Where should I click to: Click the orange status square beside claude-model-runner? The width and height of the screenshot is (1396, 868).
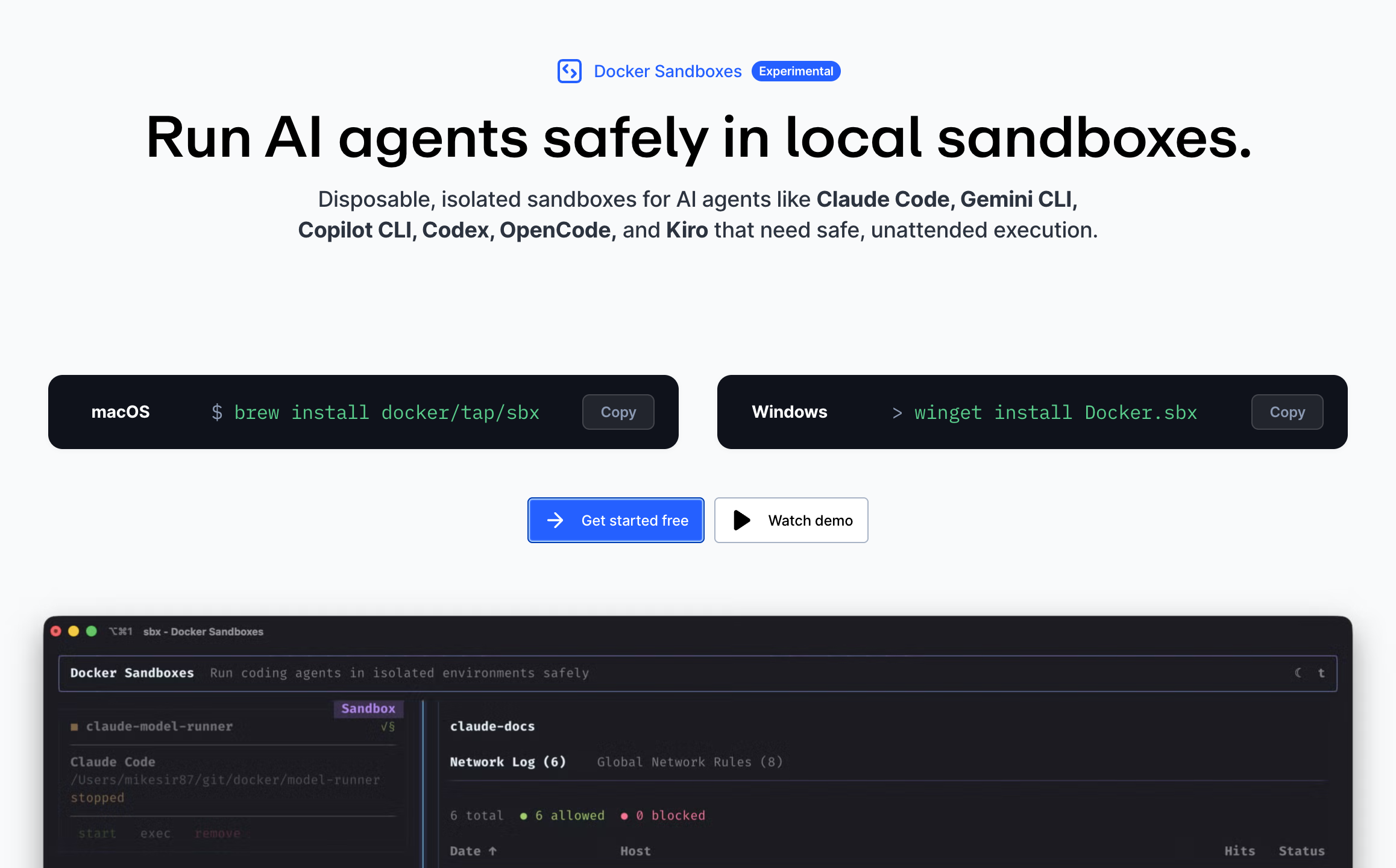[74, 726]
